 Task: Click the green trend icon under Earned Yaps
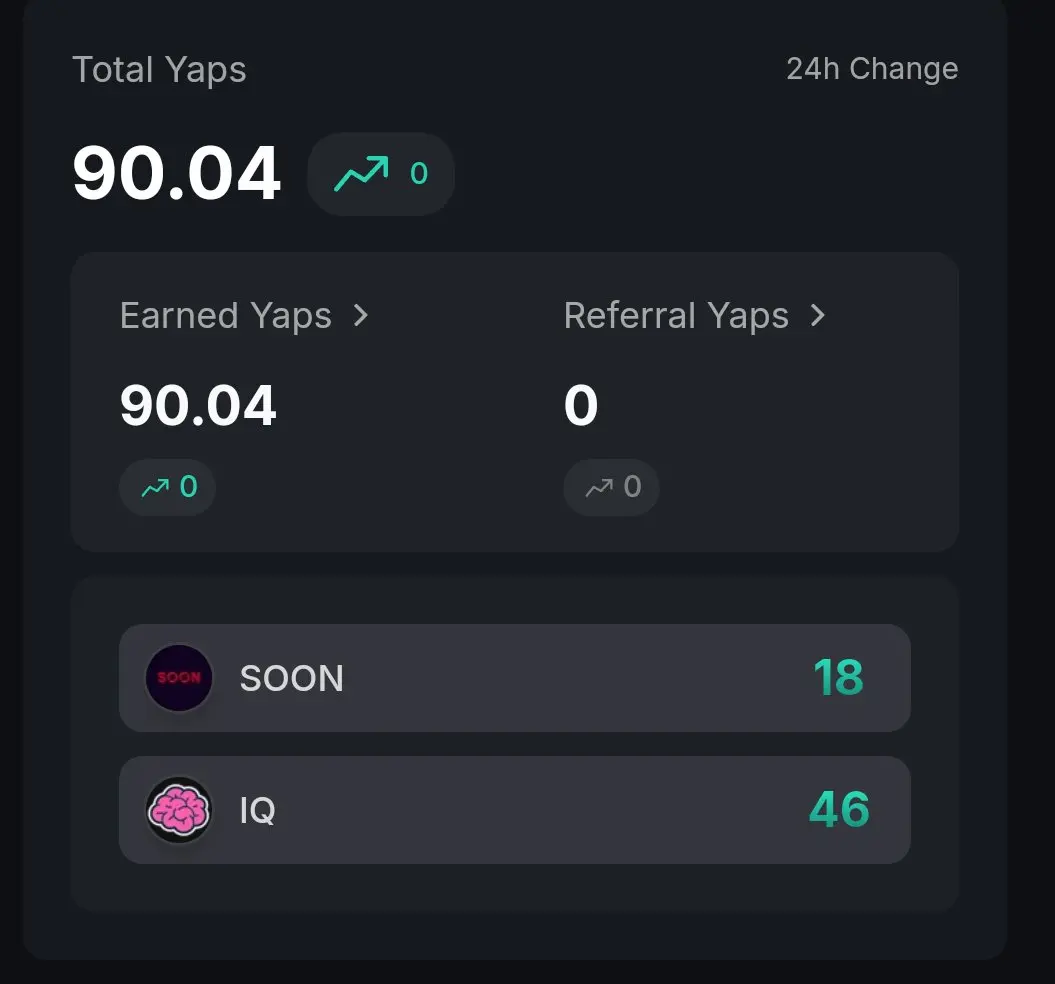tap(155, 487)
